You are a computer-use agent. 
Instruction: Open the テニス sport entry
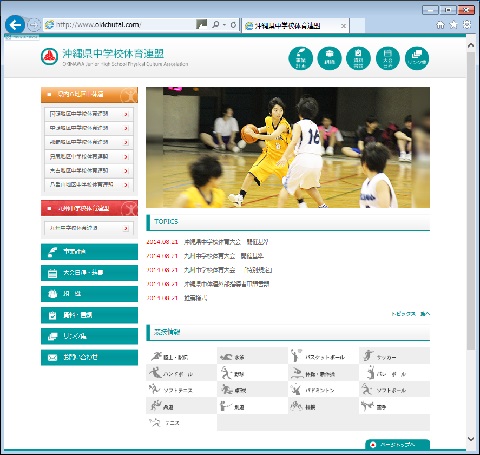tap(182, 422)
